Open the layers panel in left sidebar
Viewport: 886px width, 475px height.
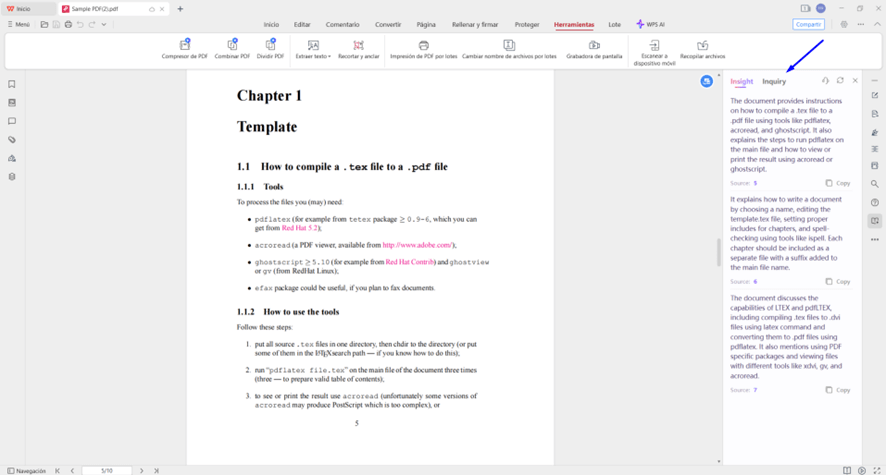(12, 177)
